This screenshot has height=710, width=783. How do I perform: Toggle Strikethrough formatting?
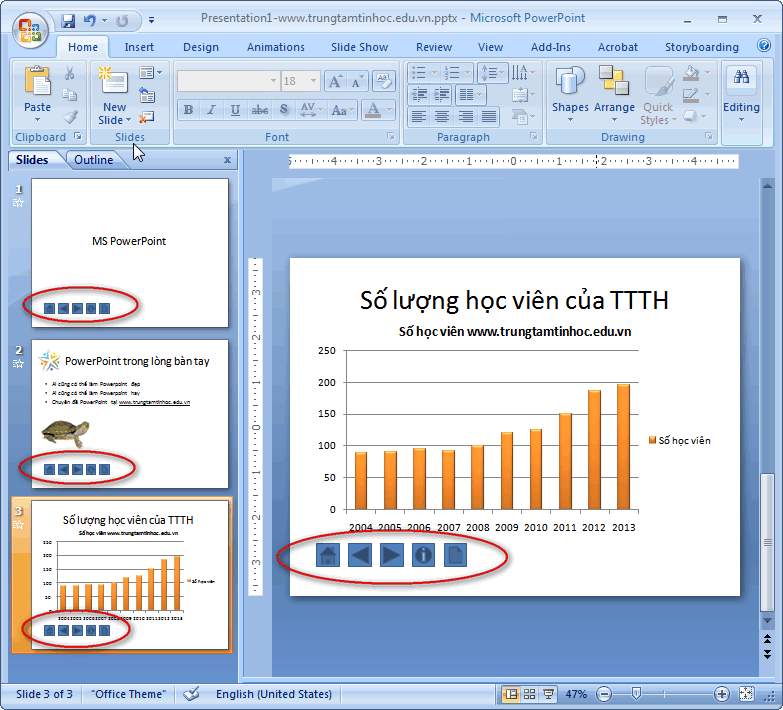coord(259,110)
